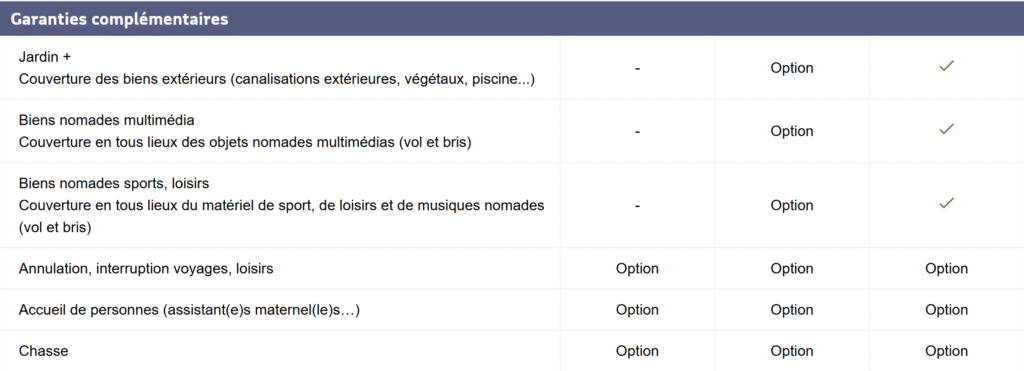The height and width of the screenshot is (371, 1024).
Task: Click middle Option for Biens nomades multimédia
Action: [x=792, y=131]
